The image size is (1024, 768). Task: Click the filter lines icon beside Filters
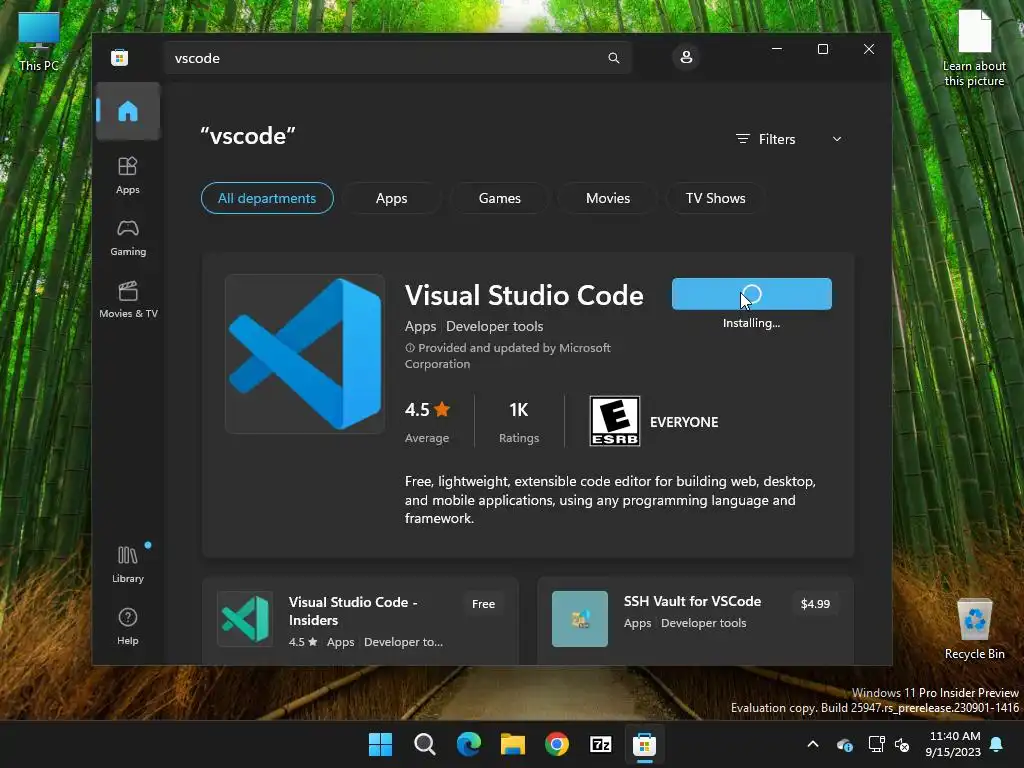pos(743,139)
